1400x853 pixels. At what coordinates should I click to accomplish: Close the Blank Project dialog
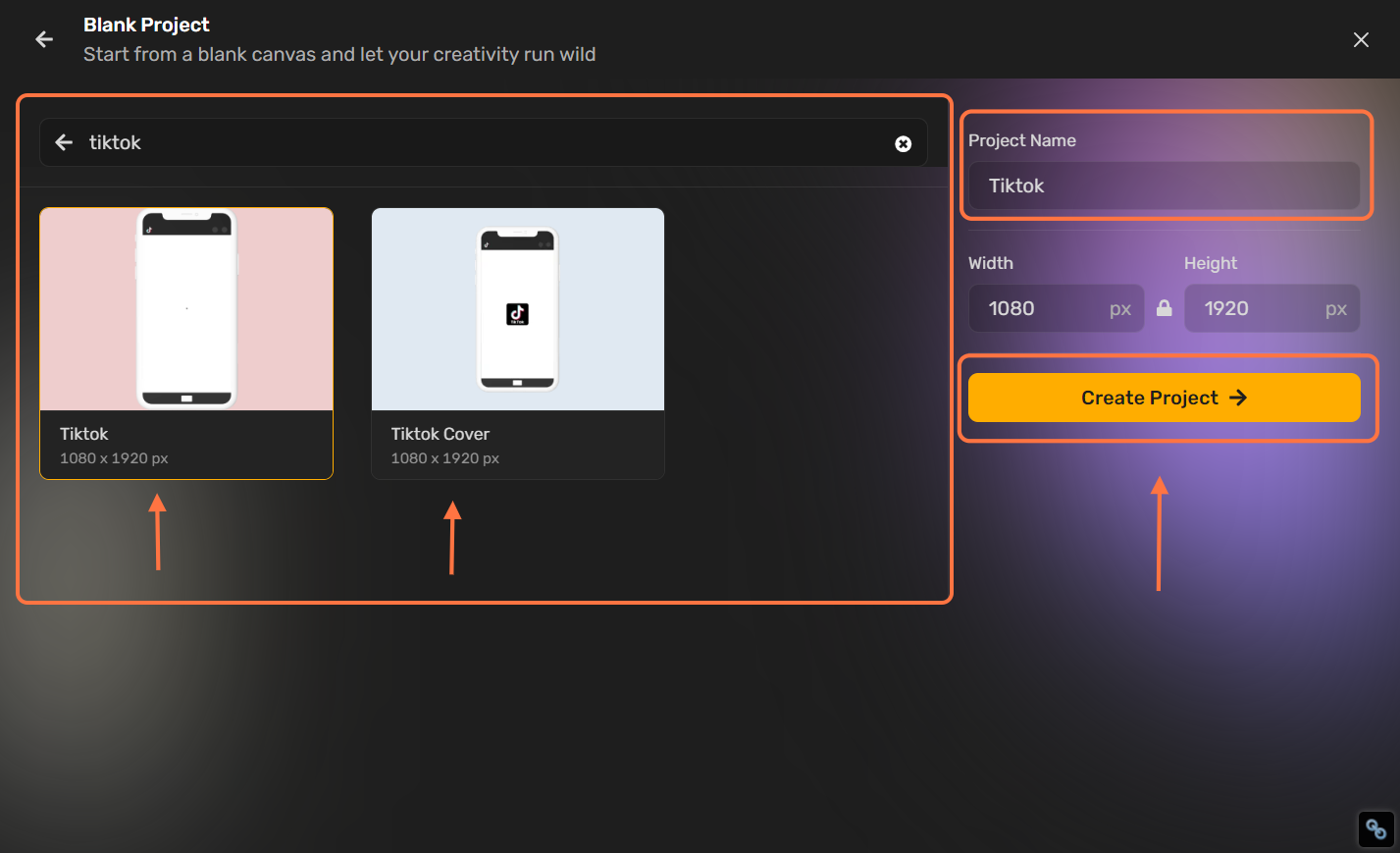[x=1361, y=39]
